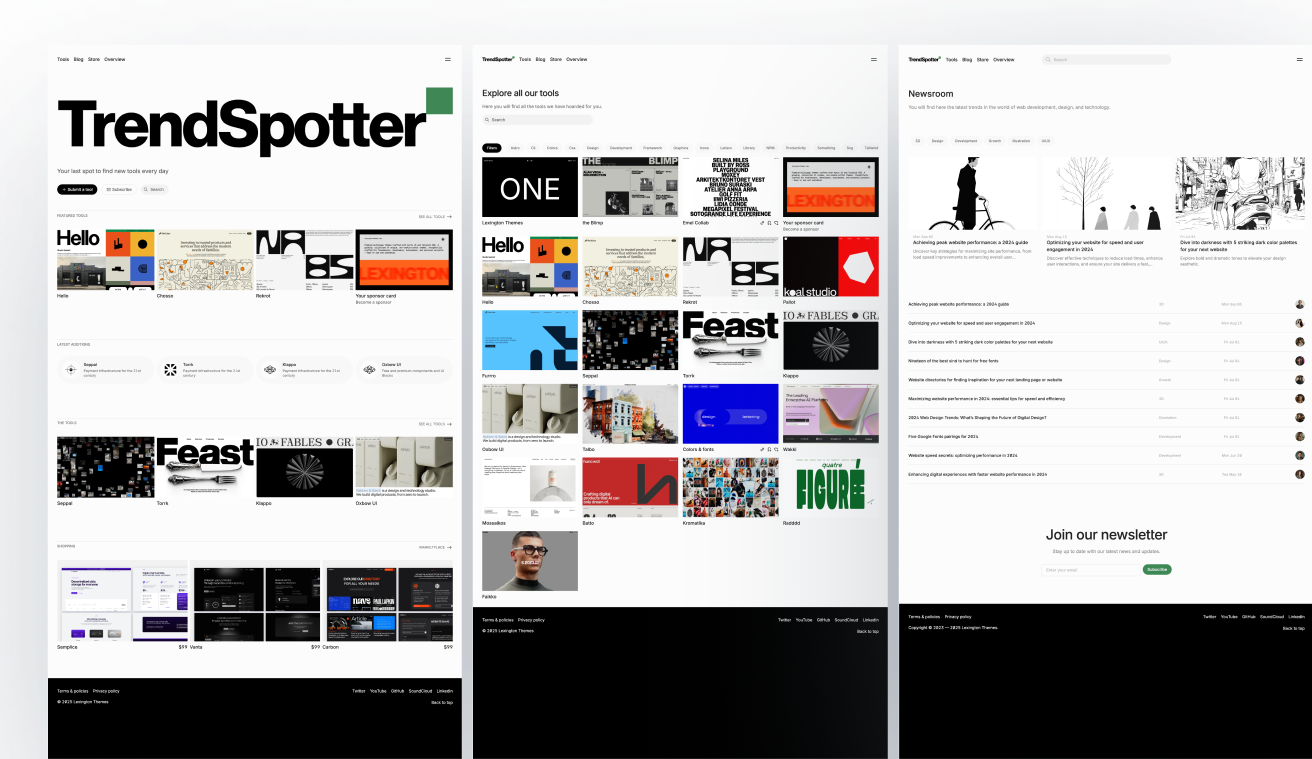This screenshot has width=1312, height=759.
Task: Open Store in the Explore tools navigation
Action: click(x=556, y=59)
